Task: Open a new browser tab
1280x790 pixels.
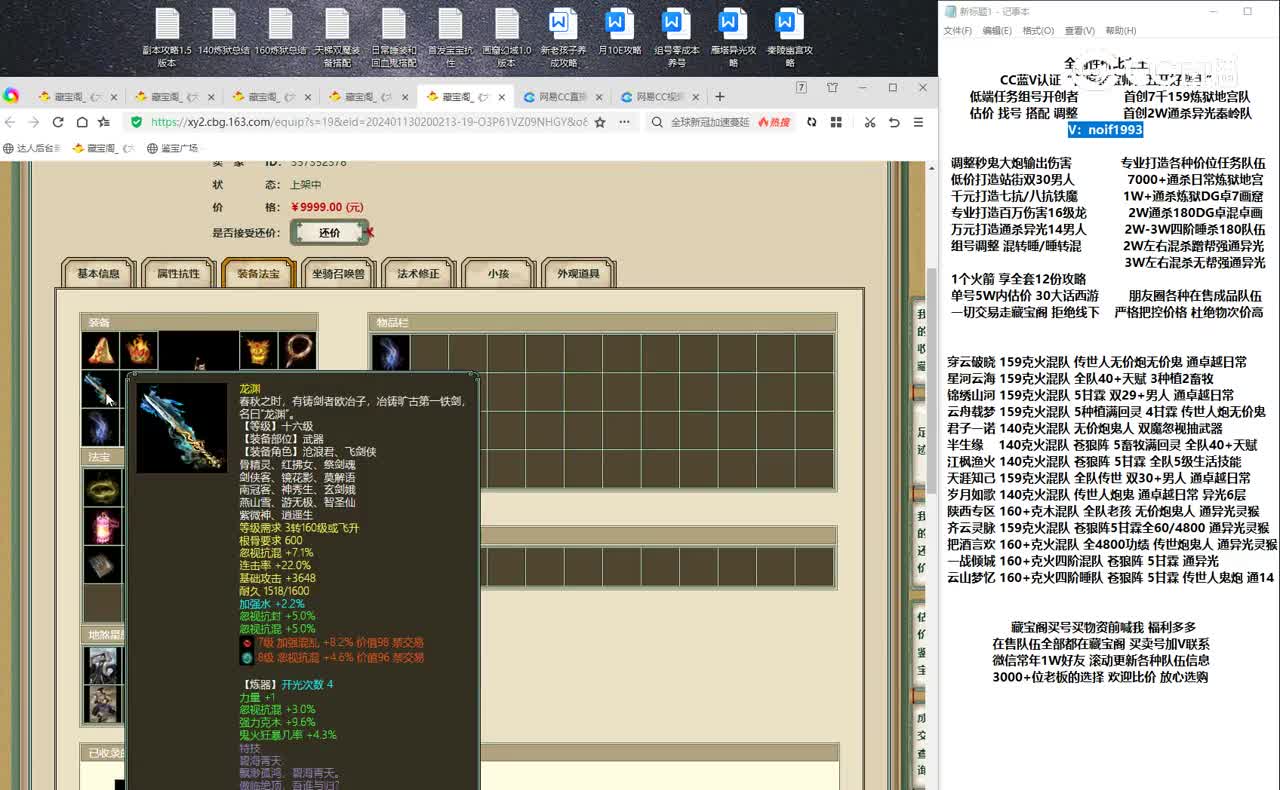Action: 719,97
